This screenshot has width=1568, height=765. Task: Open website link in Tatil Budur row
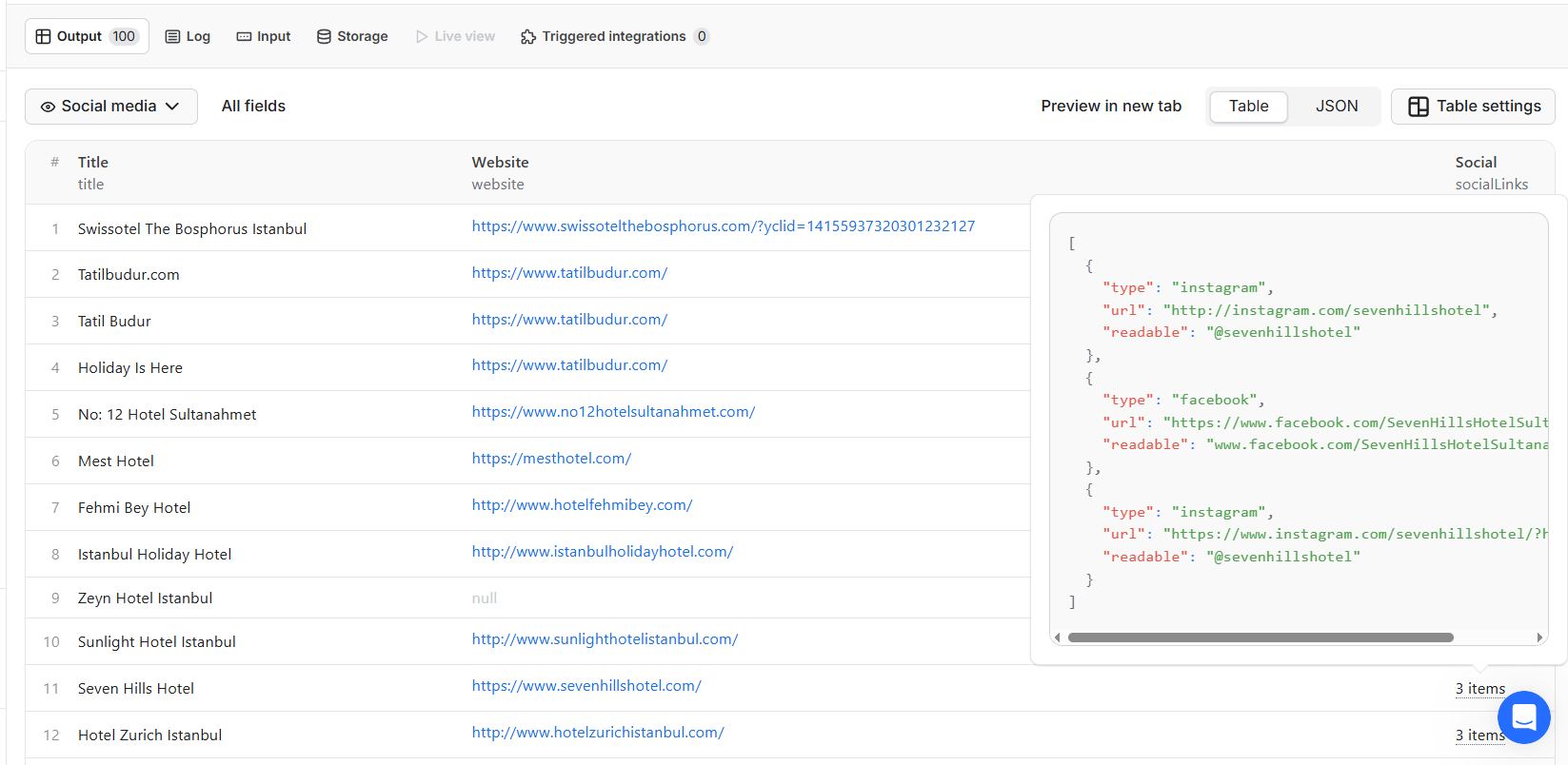coord(569,320)
